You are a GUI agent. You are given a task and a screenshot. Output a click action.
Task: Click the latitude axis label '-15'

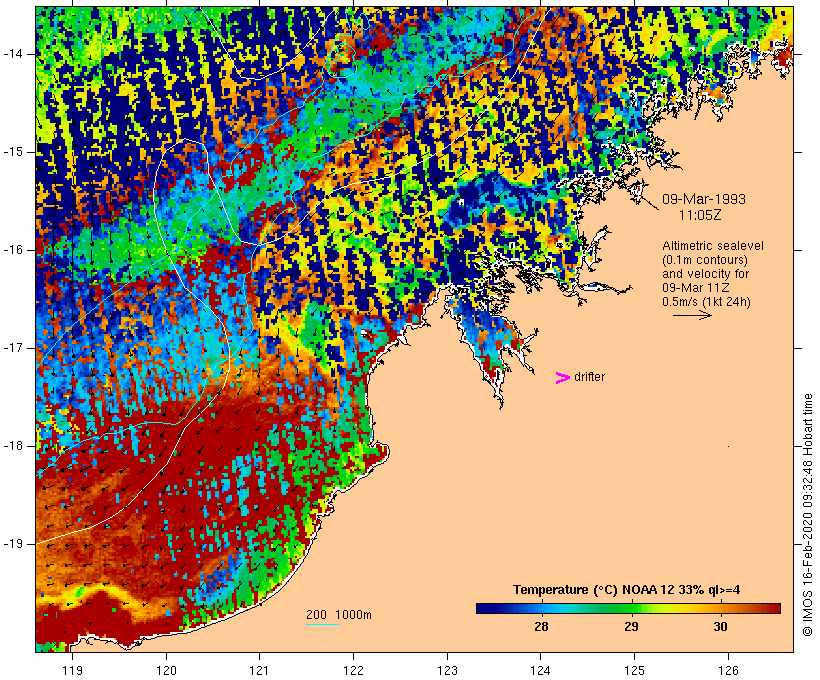(x=13, y=152)
